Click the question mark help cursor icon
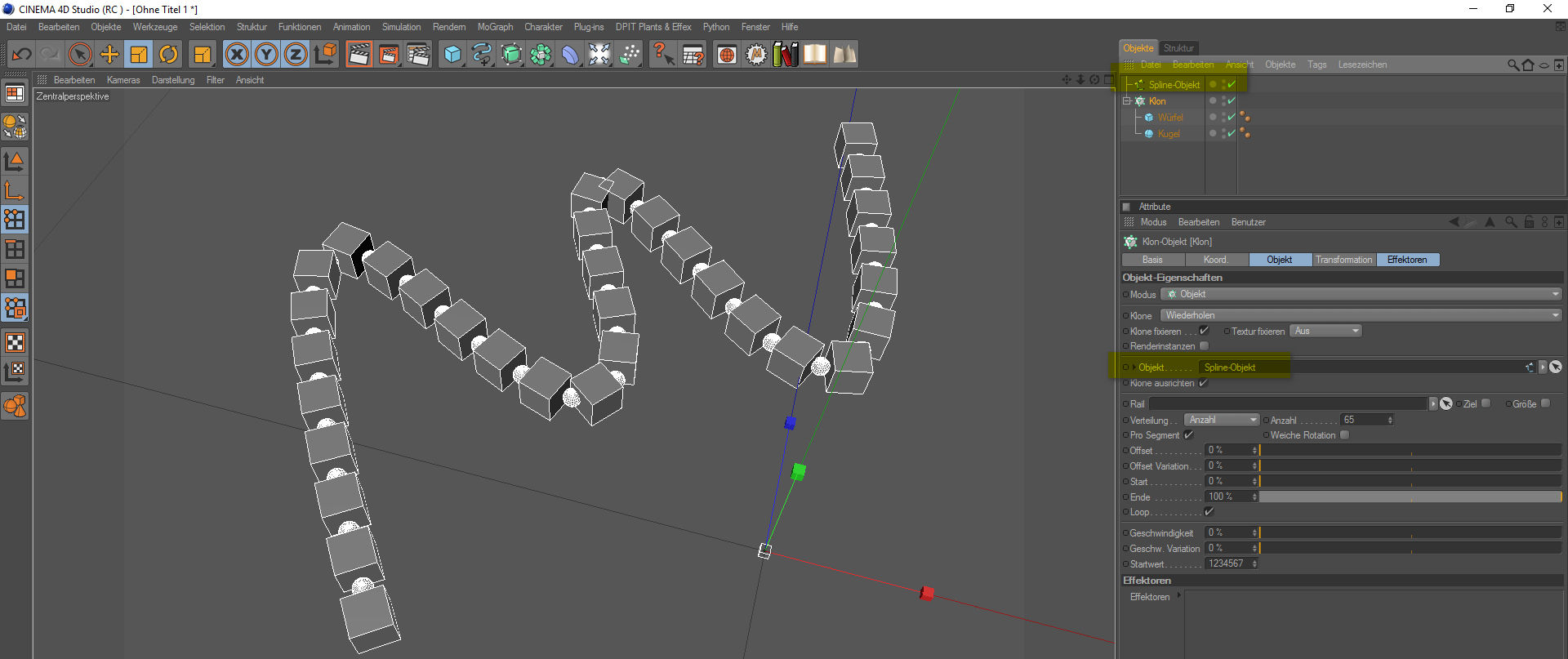 click(x=663, y=55)
